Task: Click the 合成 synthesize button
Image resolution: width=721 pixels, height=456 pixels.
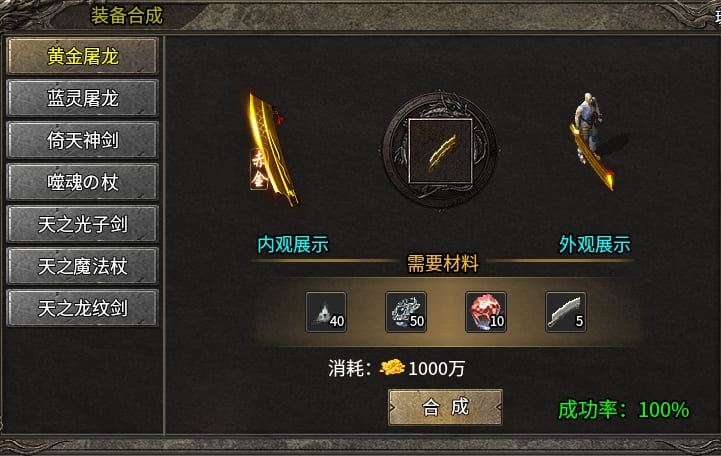Action: 445,407
